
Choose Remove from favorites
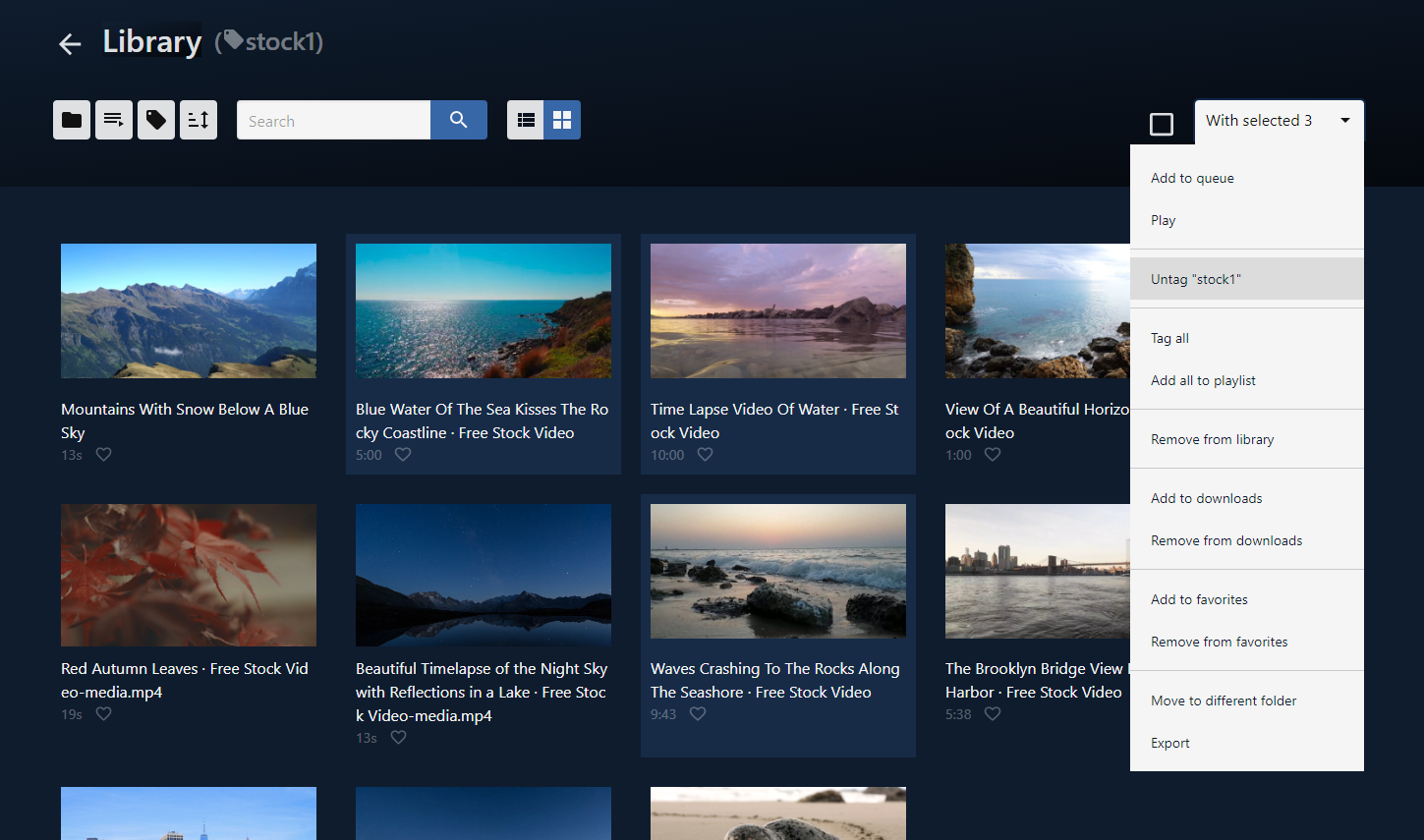(x=1247, y=642)
